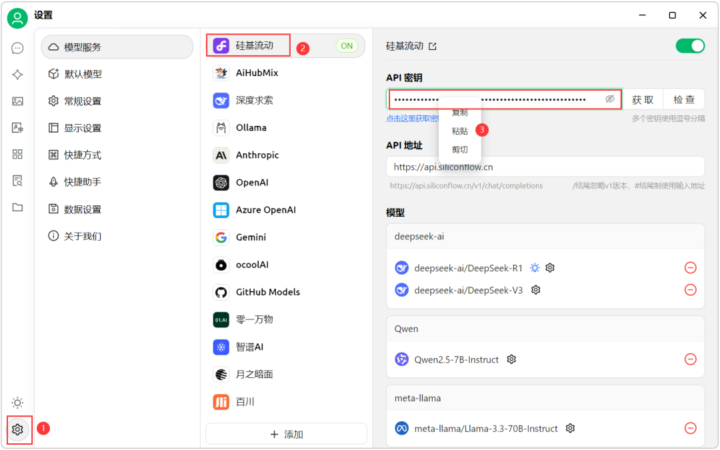Screen dimensions: 720x450
Task: Choose 剪切 from the context menu
Action: tap(460, 149)
